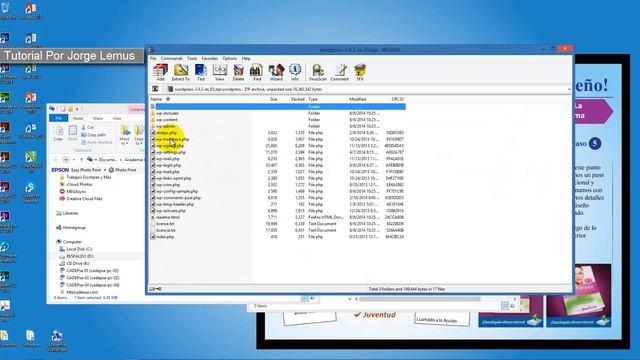Launch the Wizard toolbar icon
The image size is (640, 360).
tap(276, 72)
